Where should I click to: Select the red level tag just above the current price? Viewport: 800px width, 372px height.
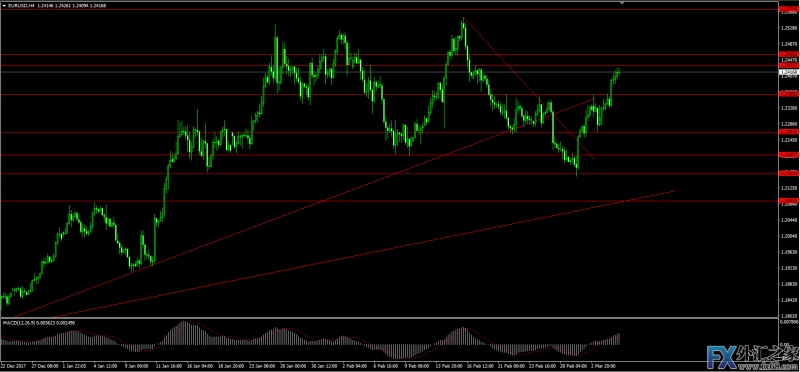point(789,65)
